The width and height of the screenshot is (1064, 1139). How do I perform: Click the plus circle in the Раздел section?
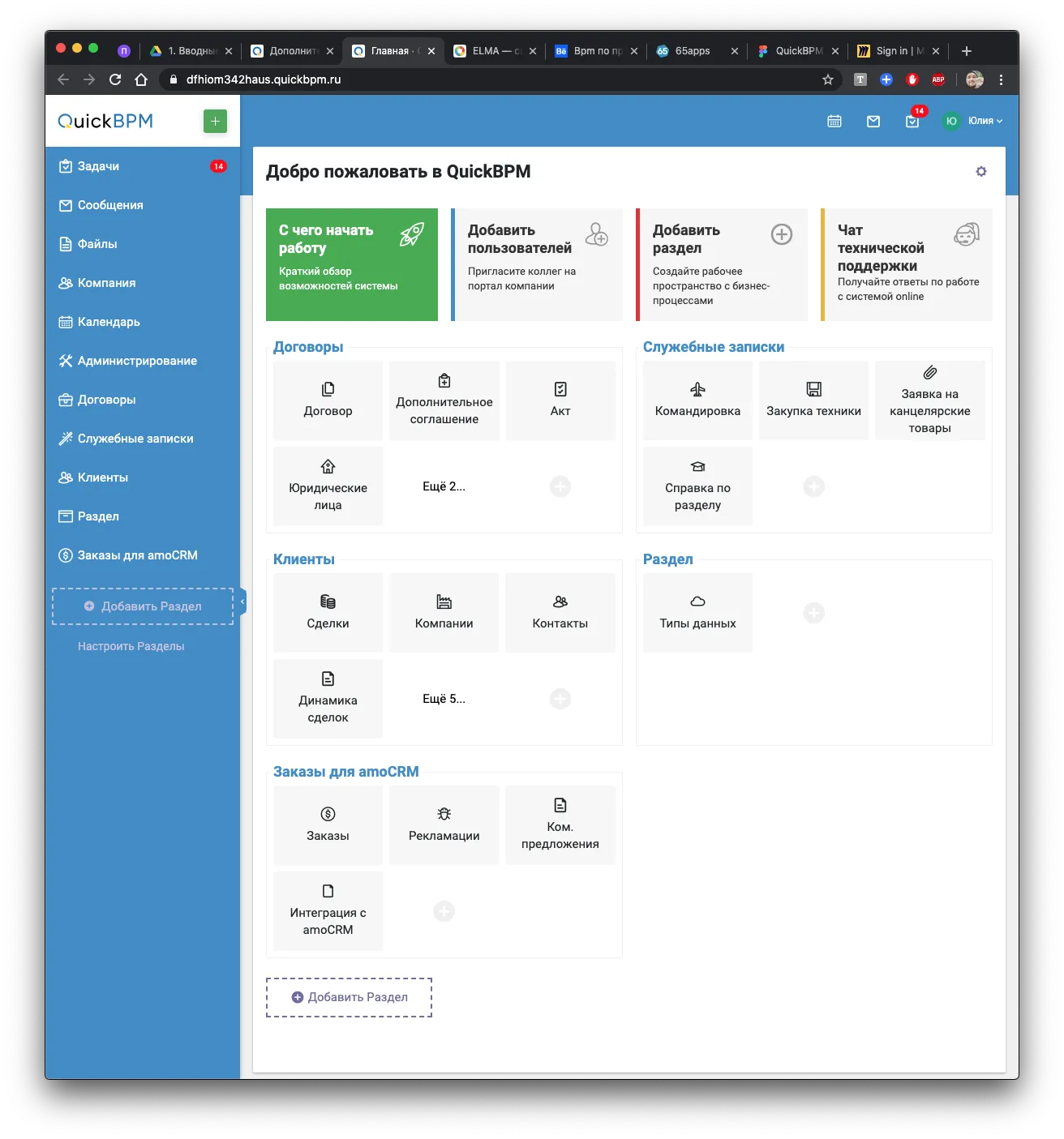pyautogui.click(x=813, y=613)
